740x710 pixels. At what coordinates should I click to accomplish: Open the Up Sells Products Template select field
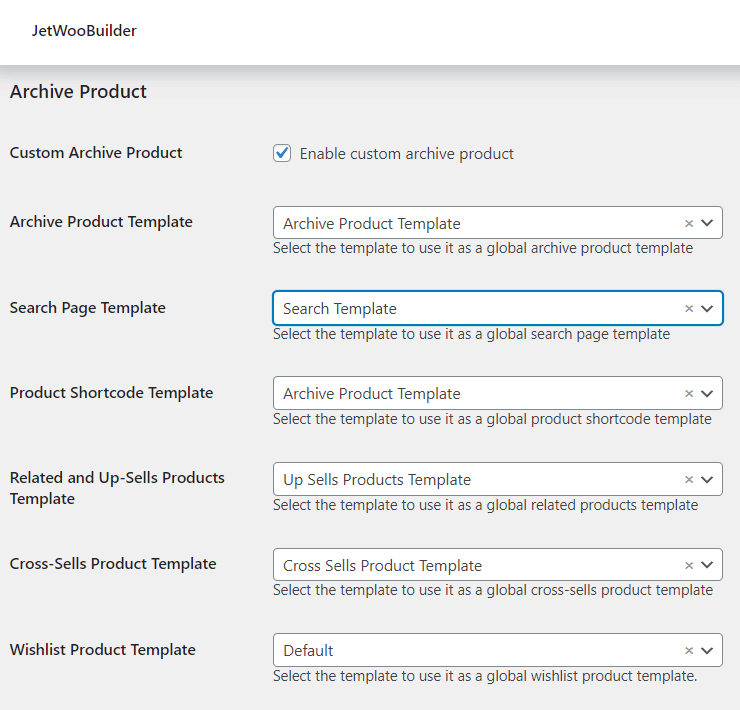pos(497,479)
